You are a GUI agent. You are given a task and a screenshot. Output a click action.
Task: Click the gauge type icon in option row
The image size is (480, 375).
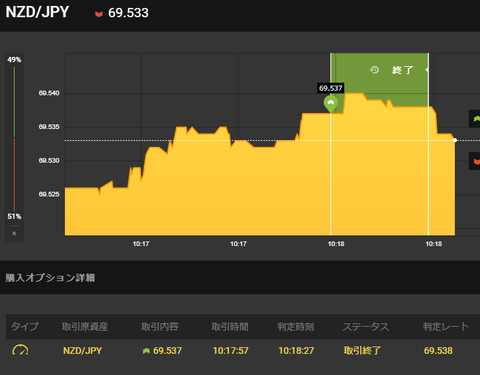coord(20,350)
